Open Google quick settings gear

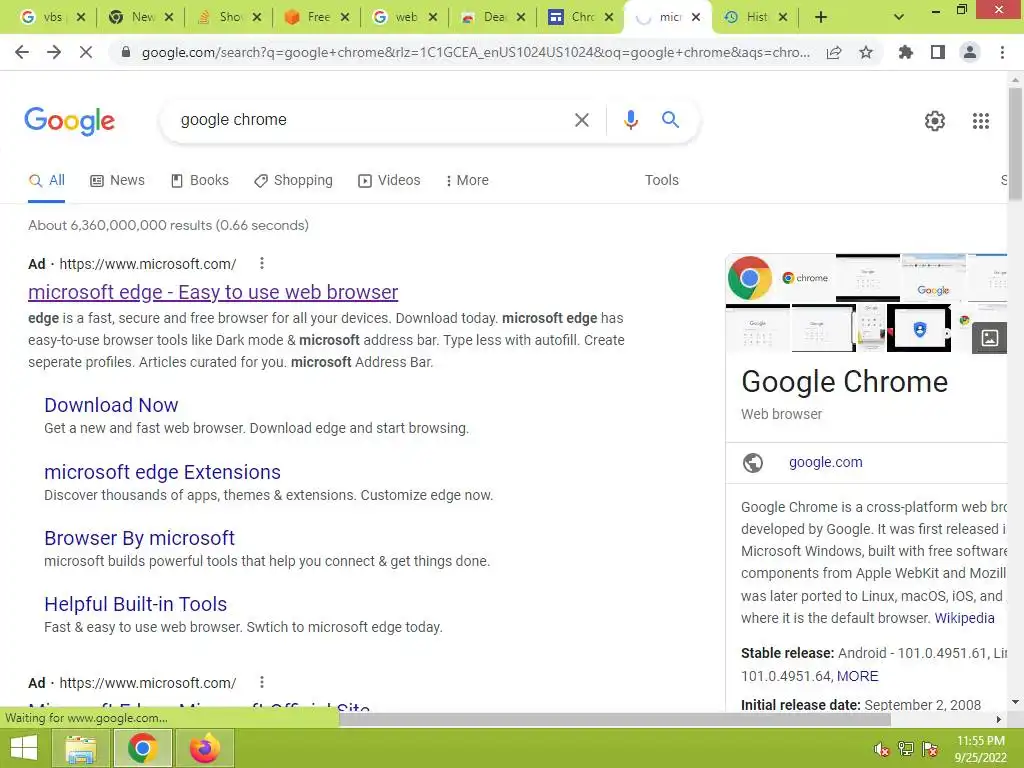point(935,121)
